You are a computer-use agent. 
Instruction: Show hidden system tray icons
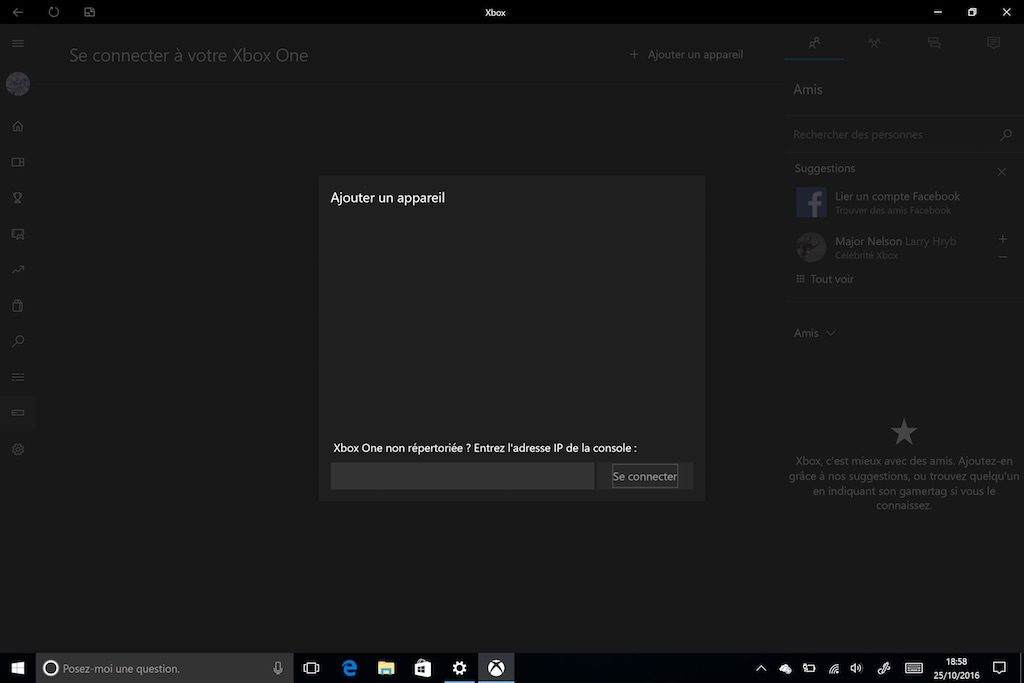[x=761, y=668]
